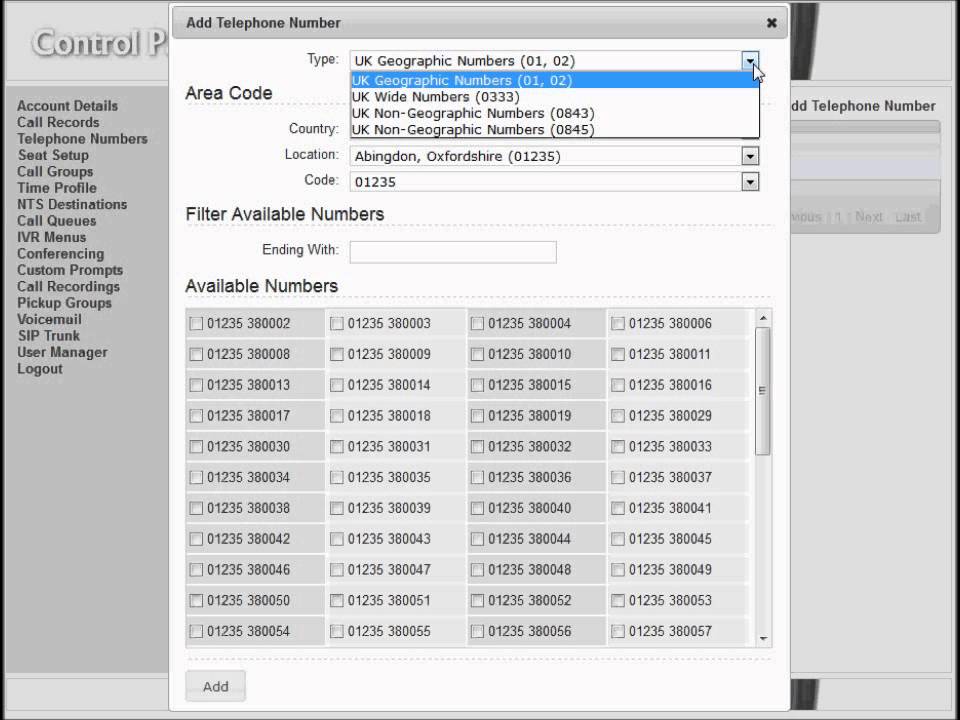
Task: Tick checkbox for 01235 380003
Action: [337, 324]
